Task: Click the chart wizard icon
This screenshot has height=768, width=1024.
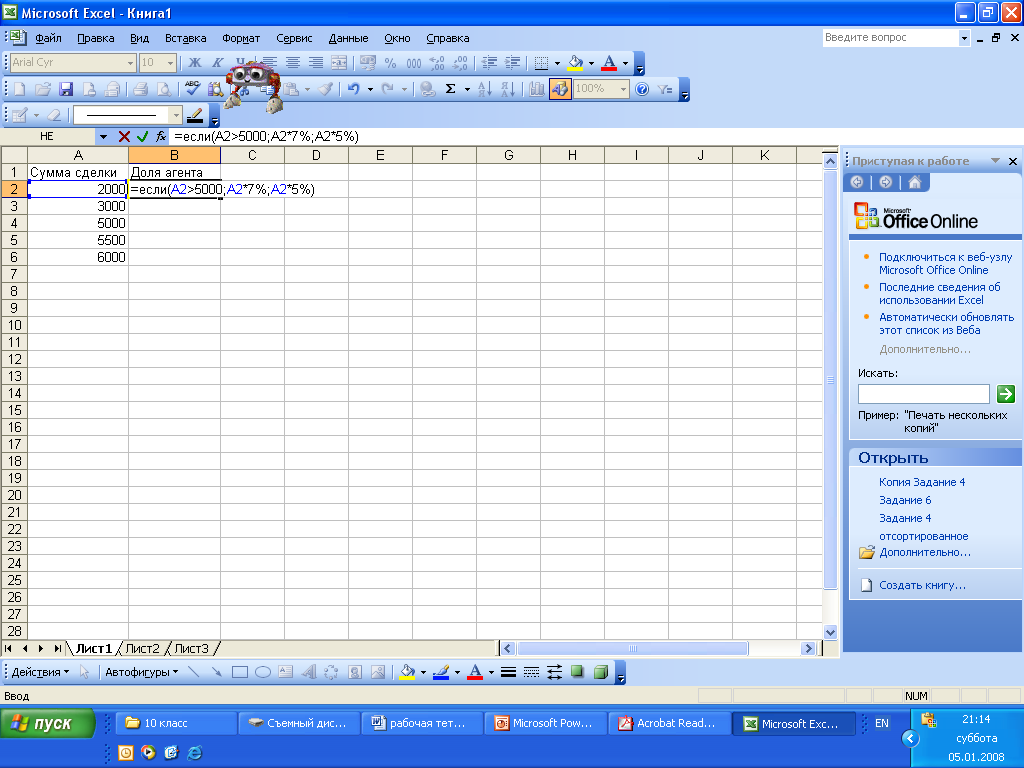Action: coord(537,89)
